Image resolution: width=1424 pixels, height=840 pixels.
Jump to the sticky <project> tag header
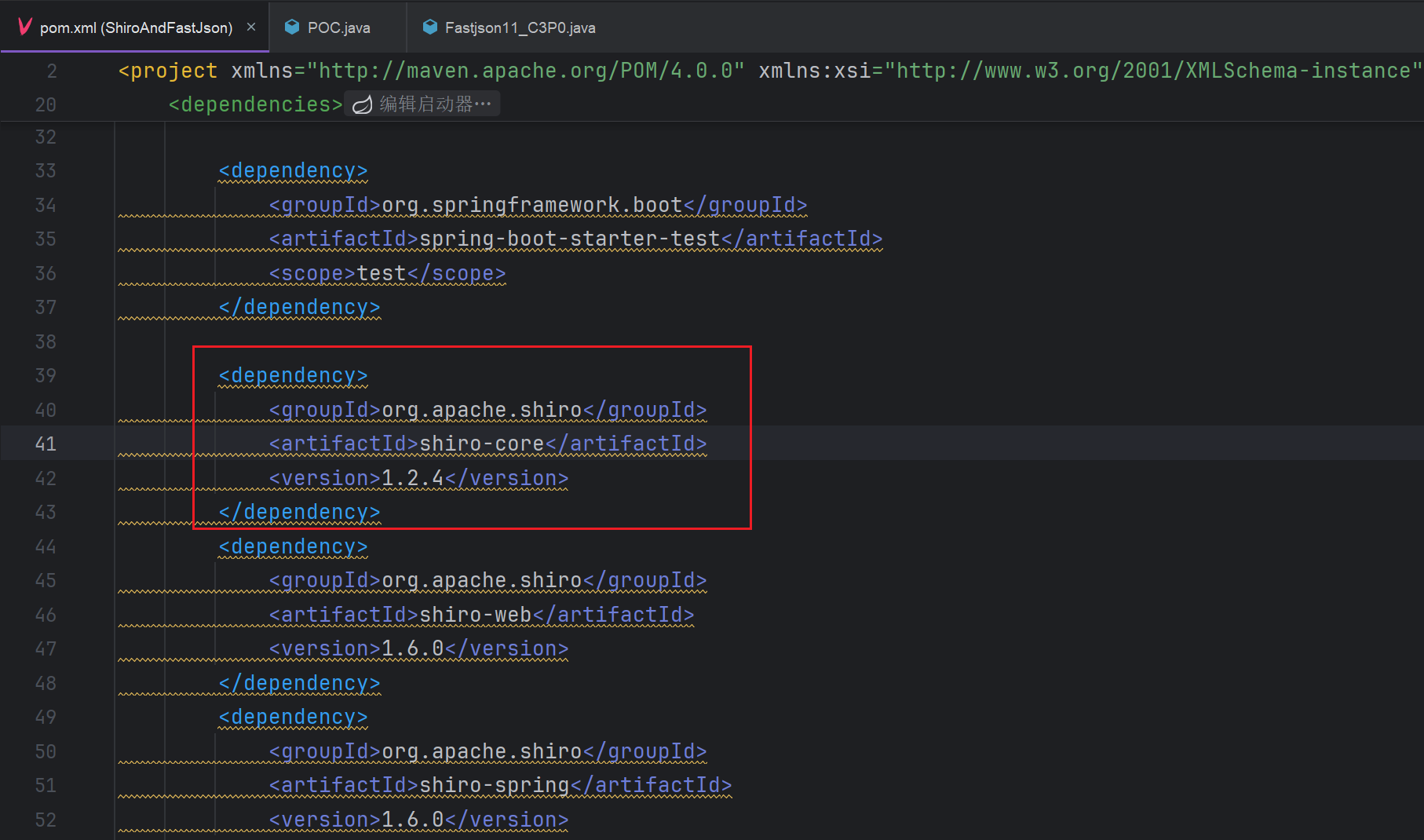pos(167,71)
